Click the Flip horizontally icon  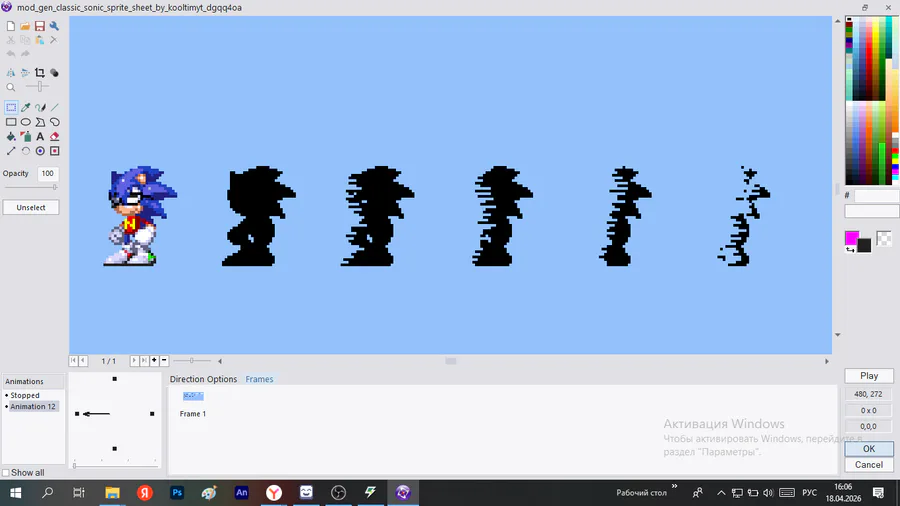11,73
